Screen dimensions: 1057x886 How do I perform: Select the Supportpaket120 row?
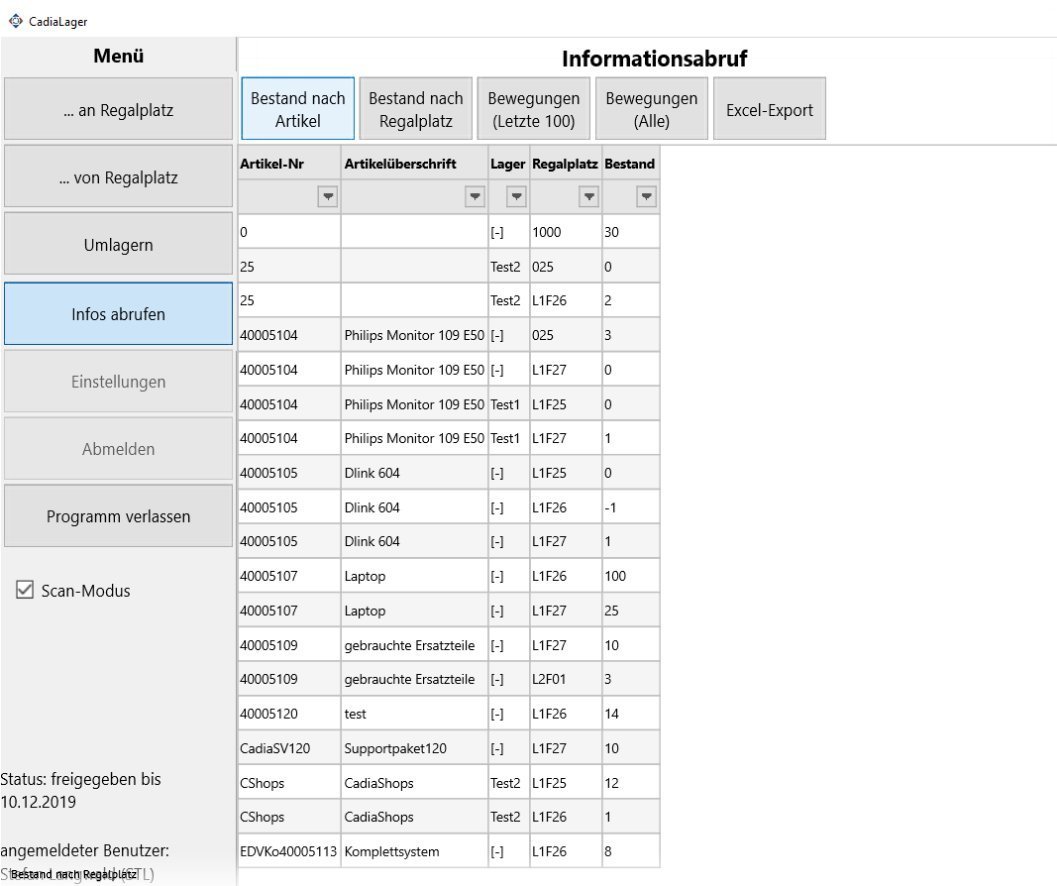click(x=414, y=749)
